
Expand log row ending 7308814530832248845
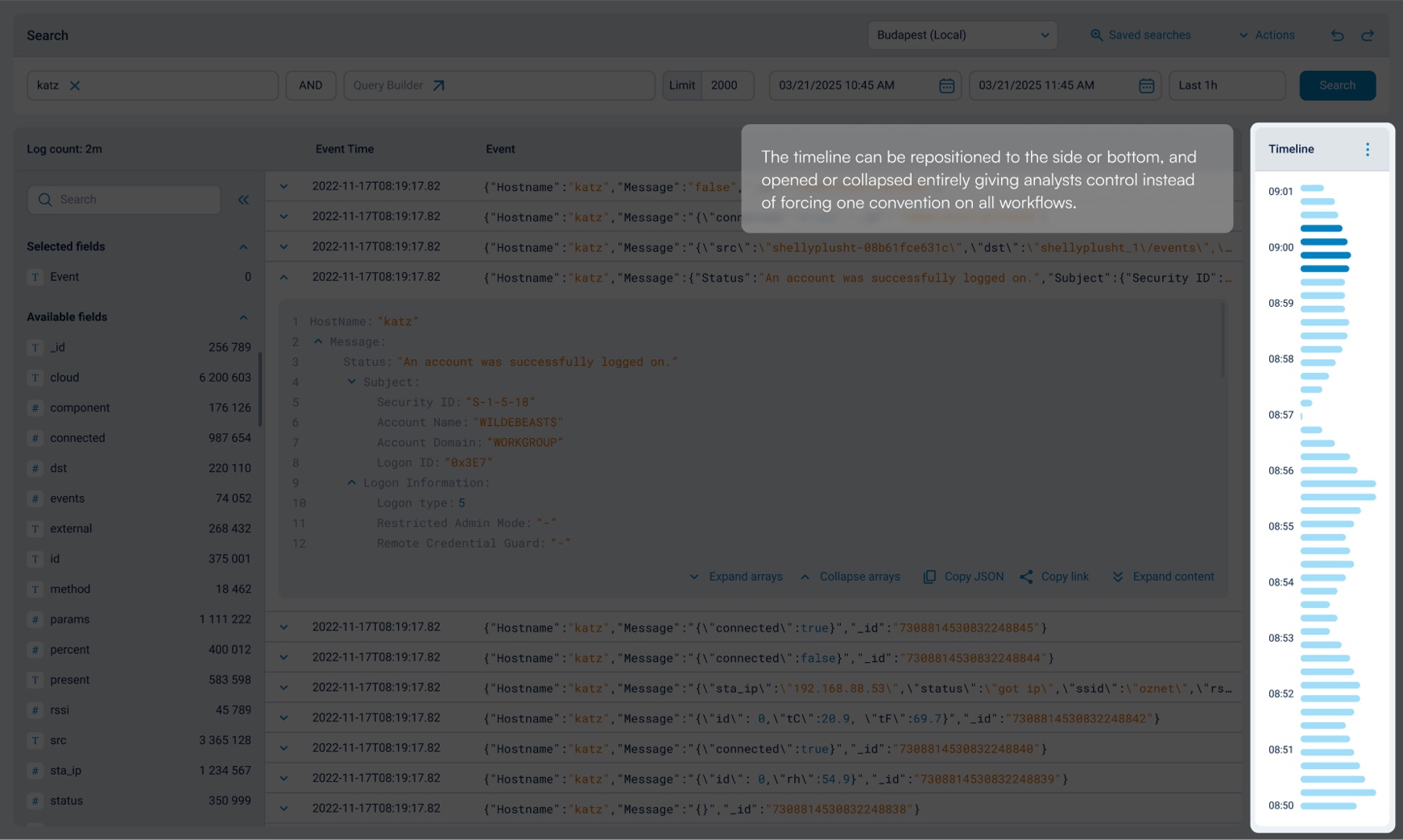coord(283,627)
